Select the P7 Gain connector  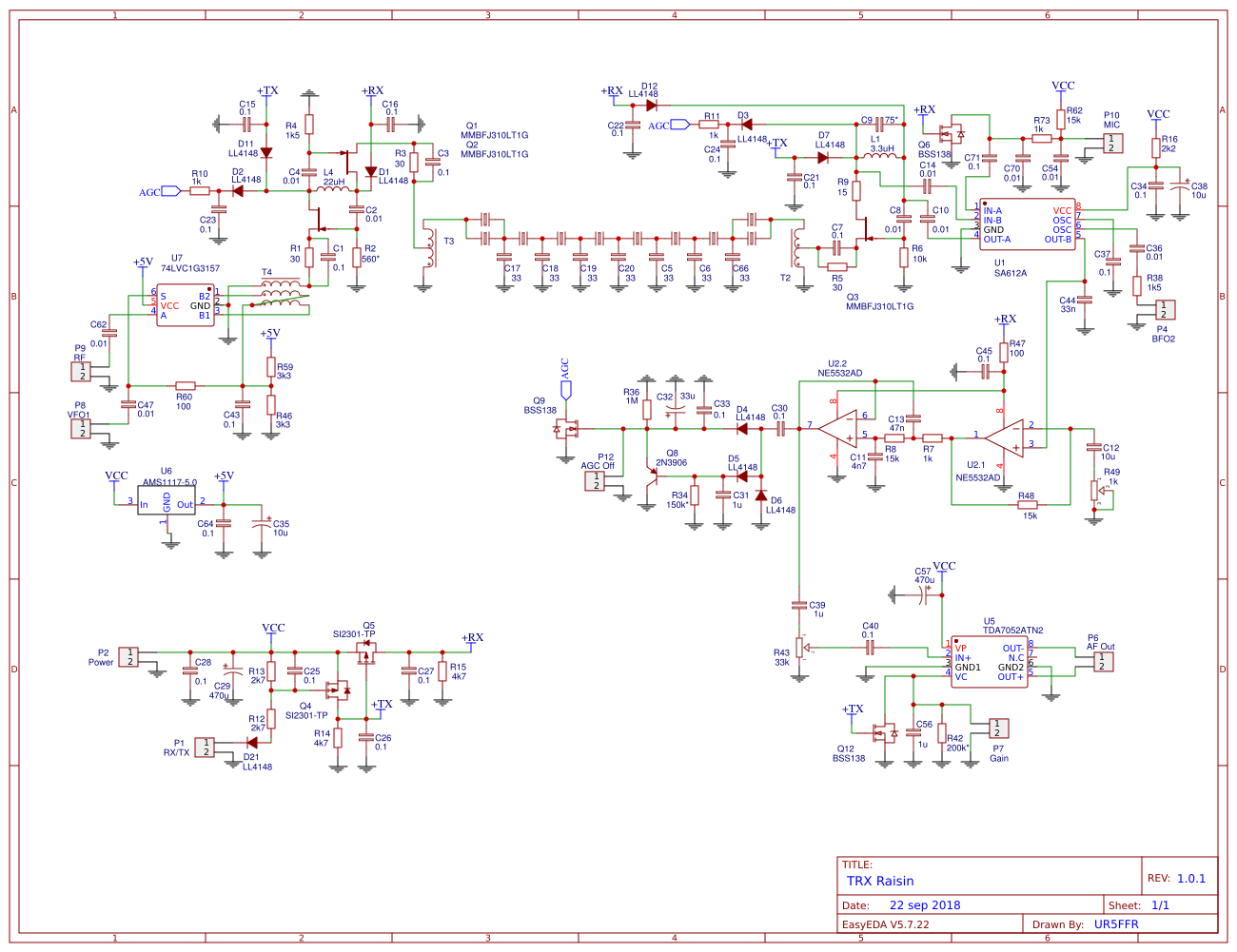pos(997,729)
